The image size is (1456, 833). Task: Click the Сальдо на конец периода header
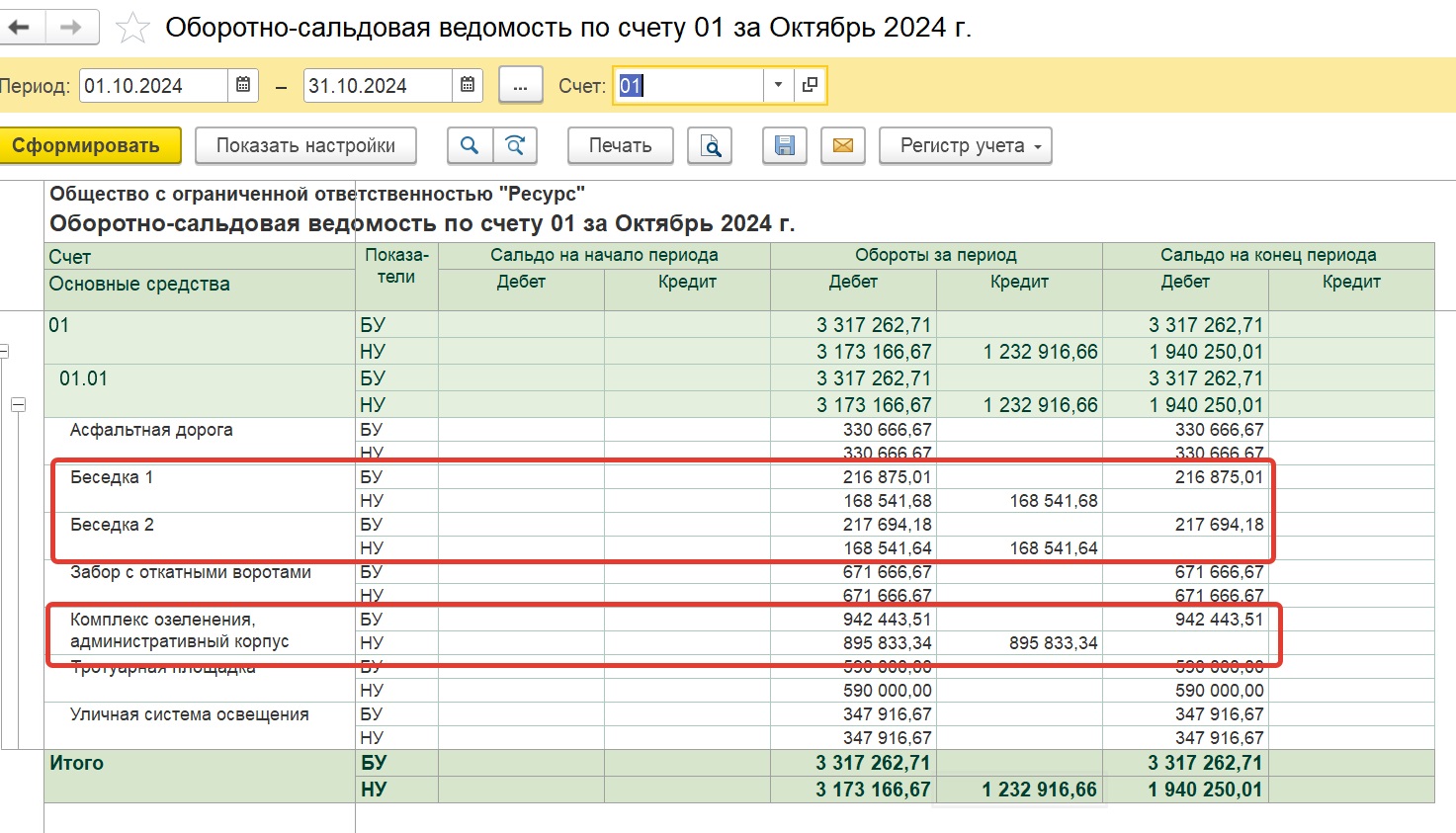(x=1268, y=255)
